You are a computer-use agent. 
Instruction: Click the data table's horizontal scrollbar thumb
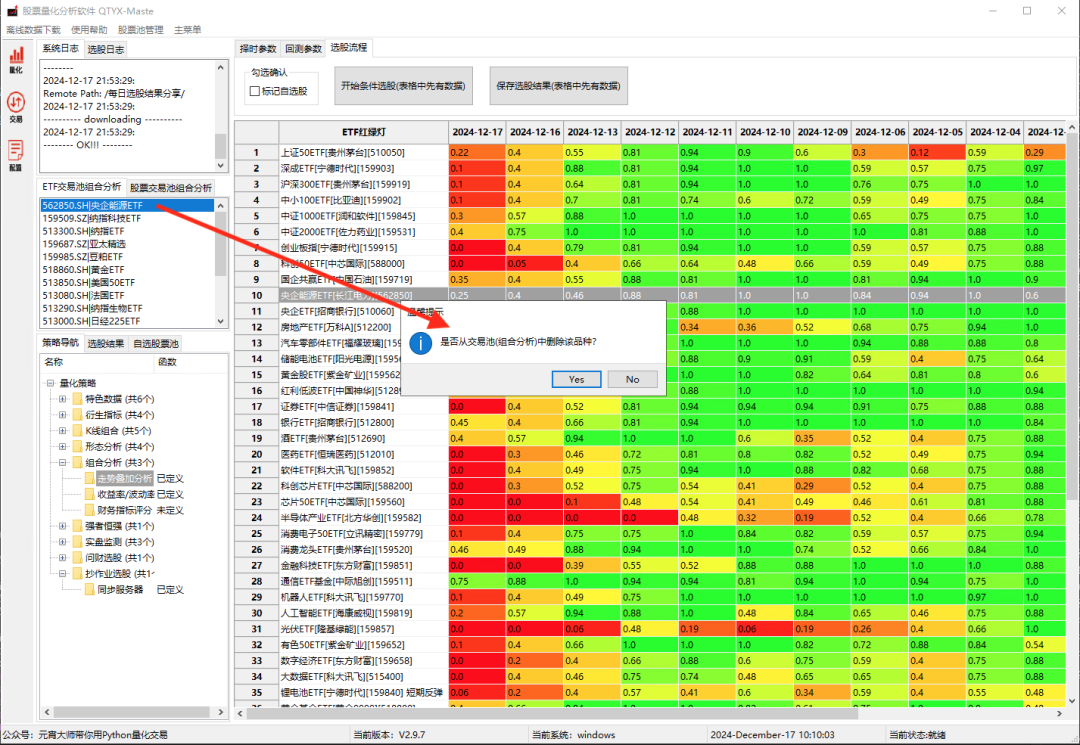(x=552, y=713)
